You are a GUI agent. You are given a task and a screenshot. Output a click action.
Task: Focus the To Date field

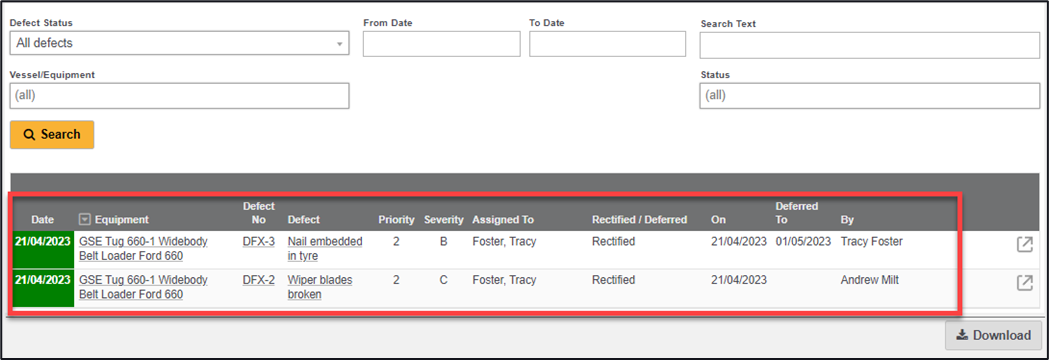coord(607,43)
